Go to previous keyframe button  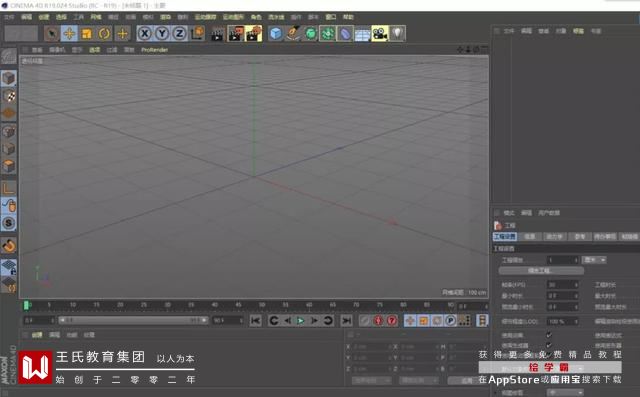(x=274, y=321)
